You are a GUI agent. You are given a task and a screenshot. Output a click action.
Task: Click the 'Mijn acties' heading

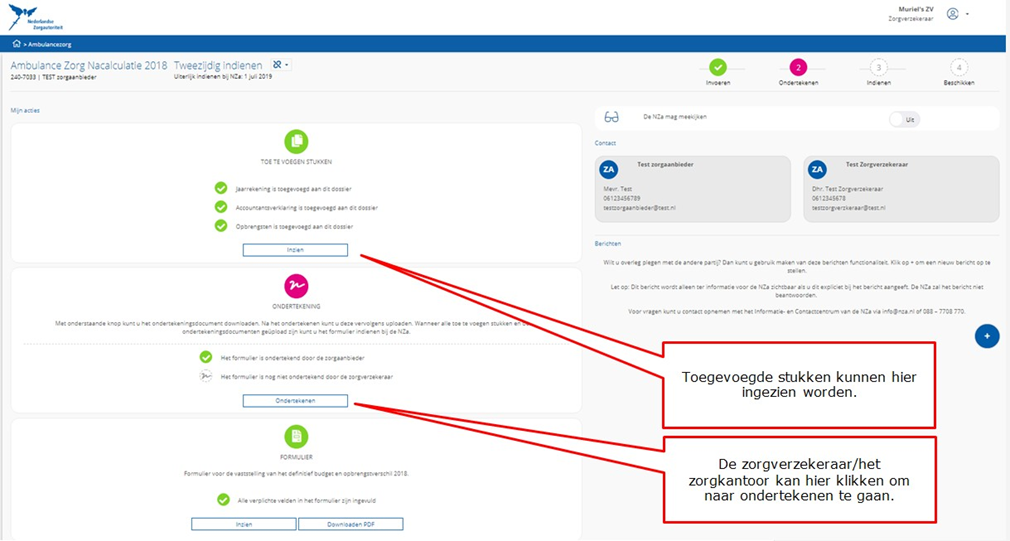point(25,111)
